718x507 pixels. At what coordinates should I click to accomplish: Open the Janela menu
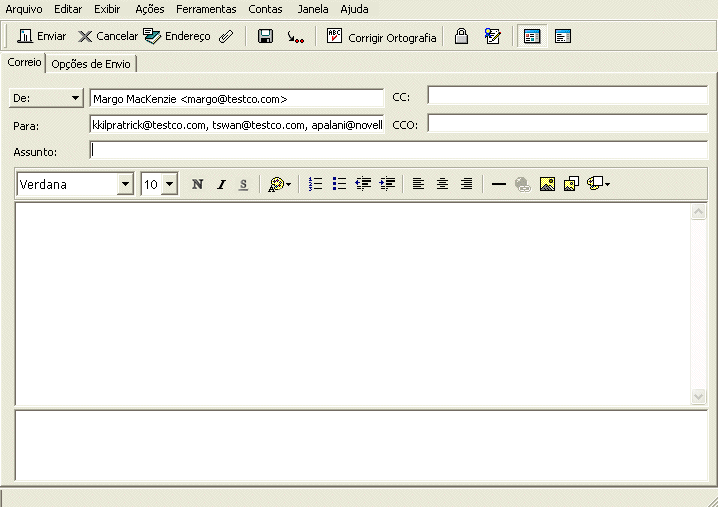[x=313, y=9]
